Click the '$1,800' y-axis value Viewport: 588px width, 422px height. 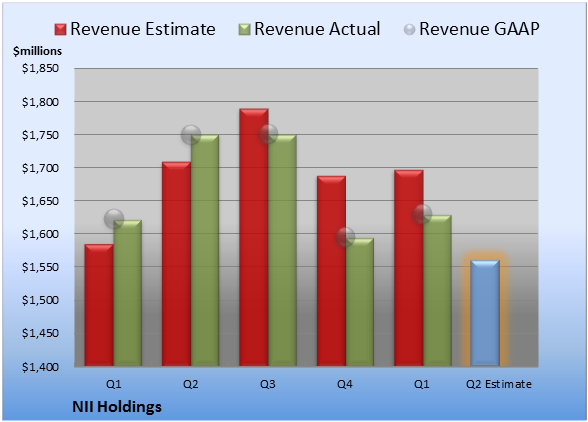(40, 102)
